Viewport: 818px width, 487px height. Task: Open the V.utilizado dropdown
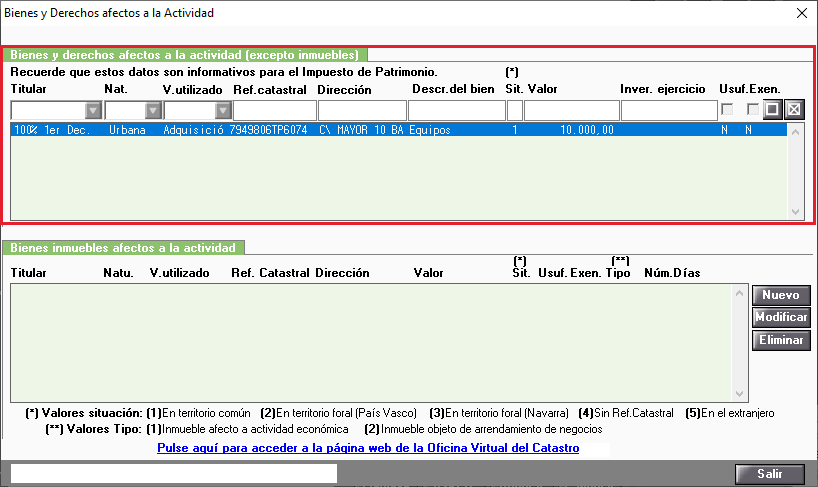click(x=223, y=111)
